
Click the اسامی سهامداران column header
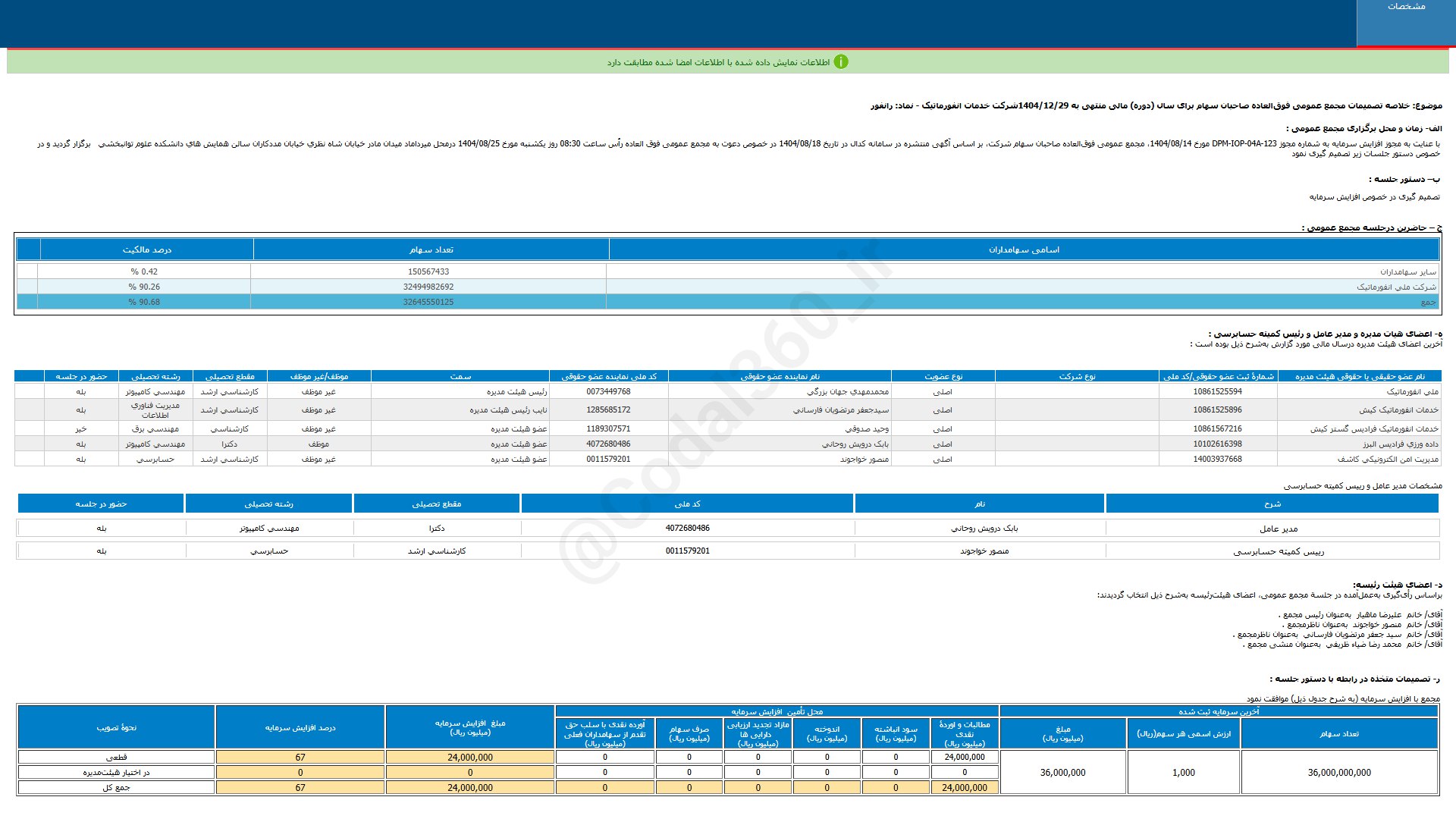pos(1024,249)
